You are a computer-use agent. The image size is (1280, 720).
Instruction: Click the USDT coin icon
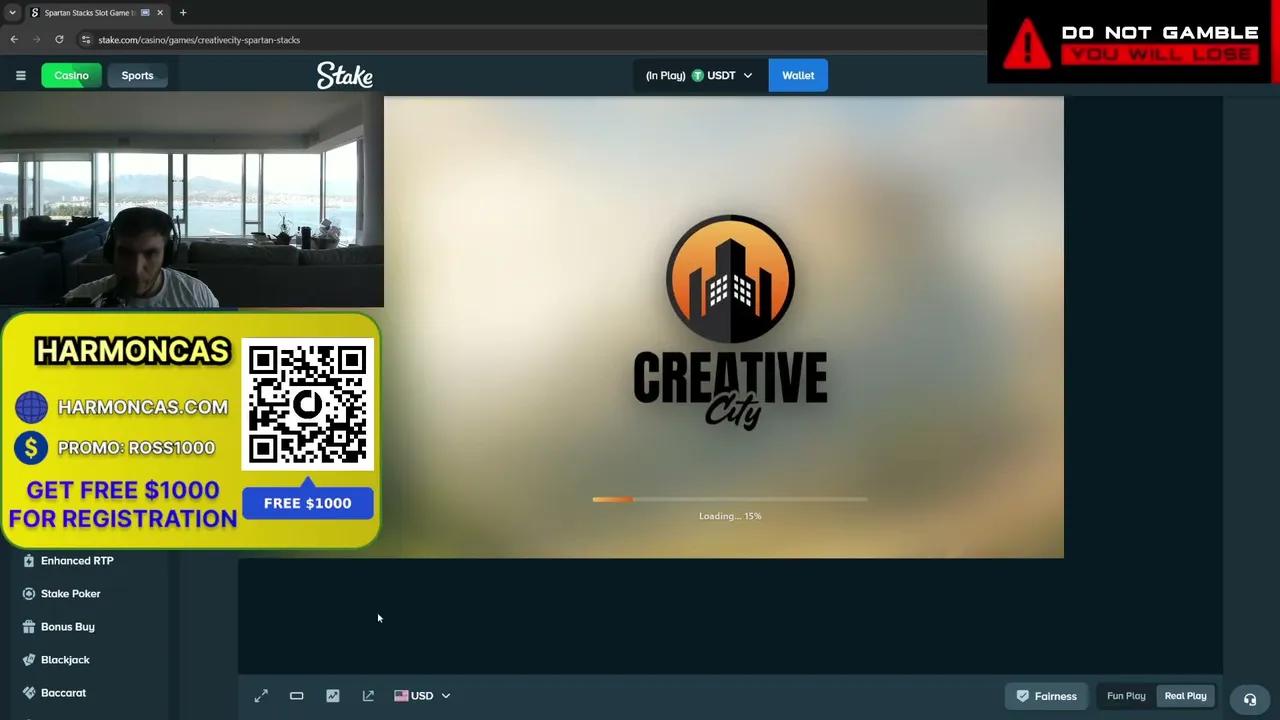698,75
